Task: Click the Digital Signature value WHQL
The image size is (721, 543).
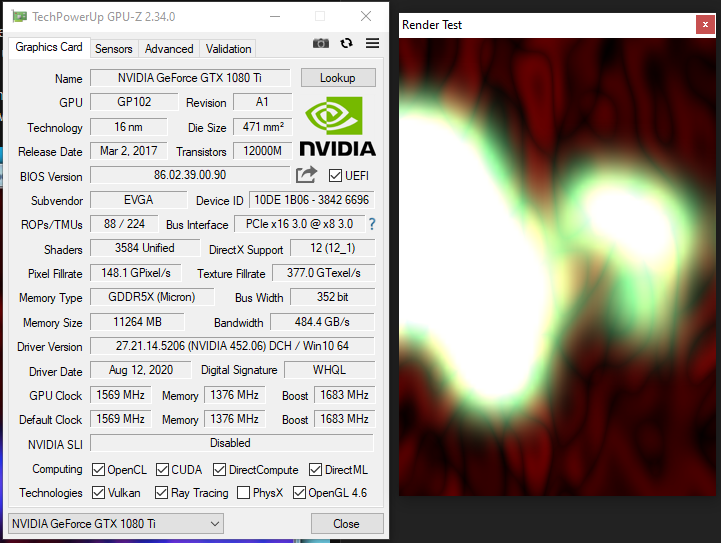Action: click(329, 370)
